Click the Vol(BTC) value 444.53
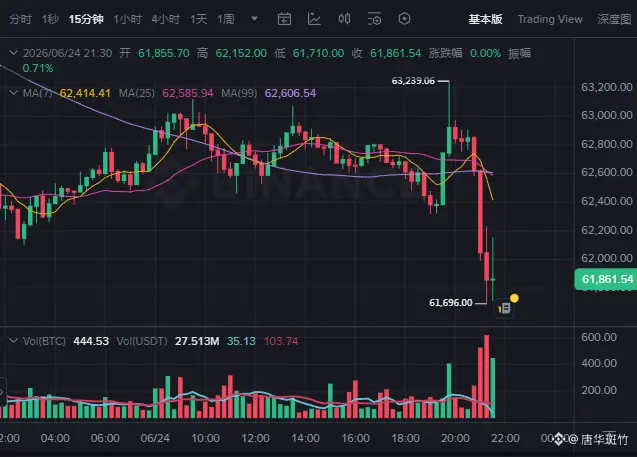Screen dimensions: 637x457 (91, 341)
